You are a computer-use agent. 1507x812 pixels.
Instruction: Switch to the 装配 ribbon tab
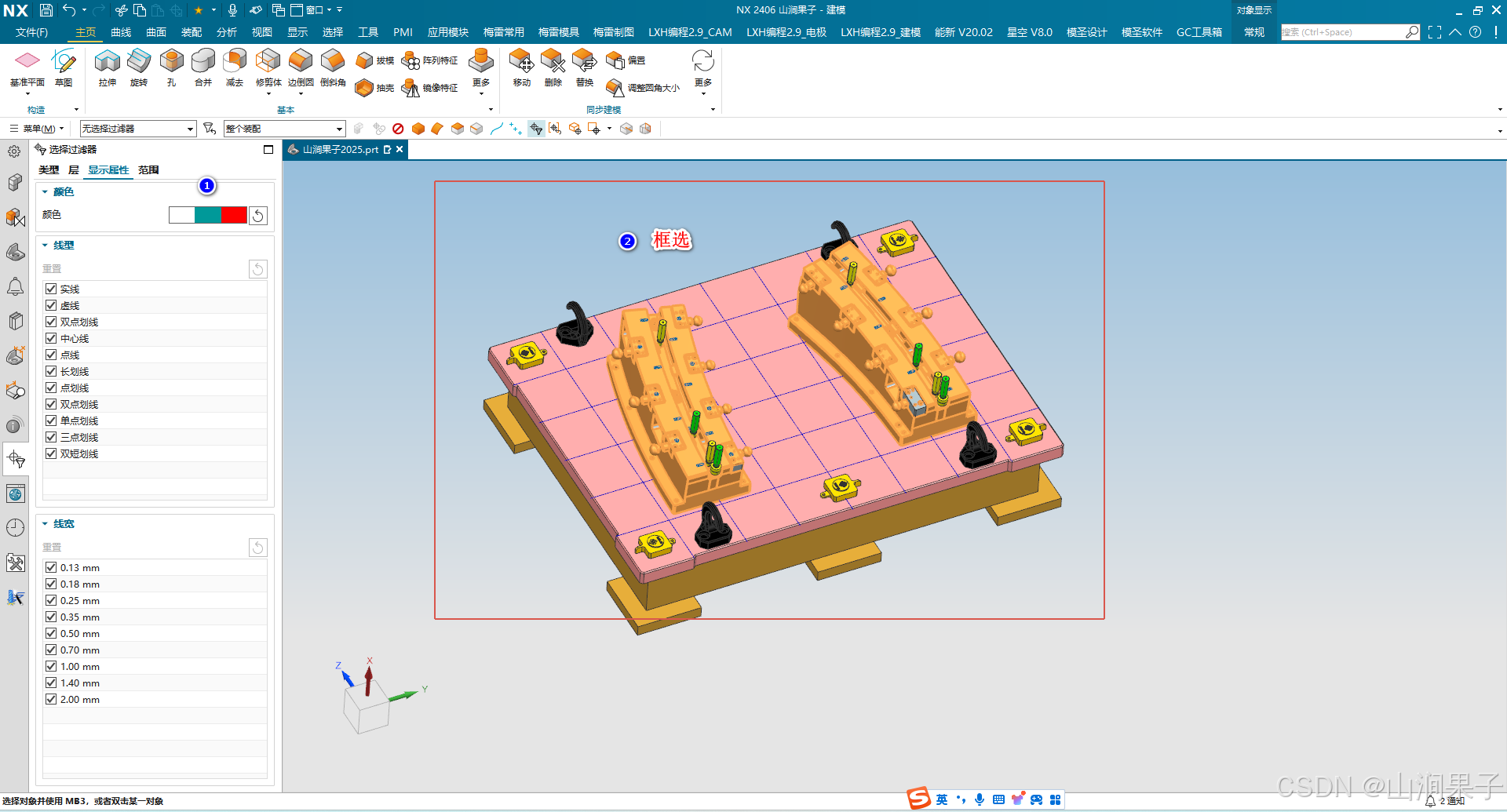click(x=192, y=32)
